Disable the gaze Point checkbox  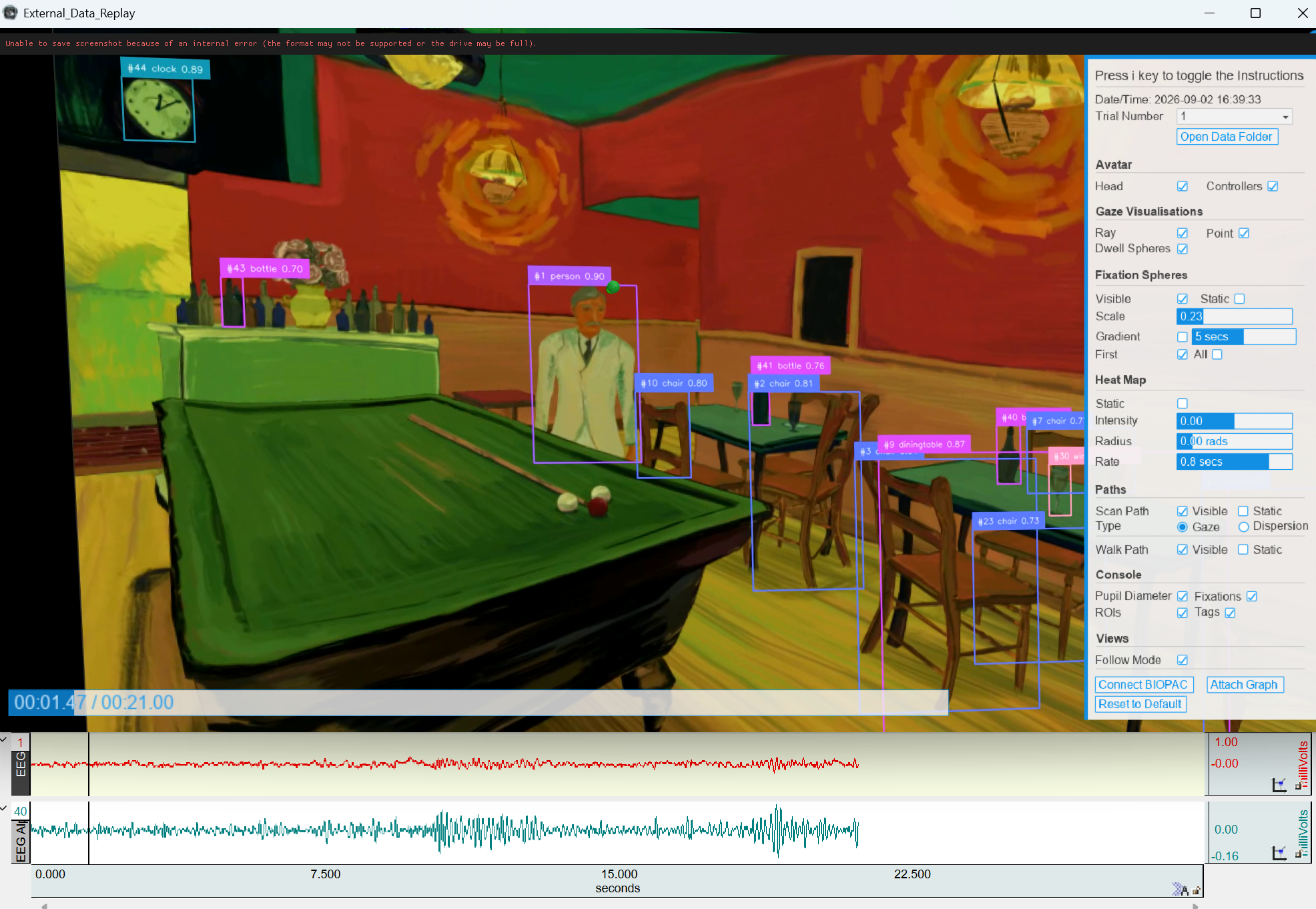pos(1244,233)
